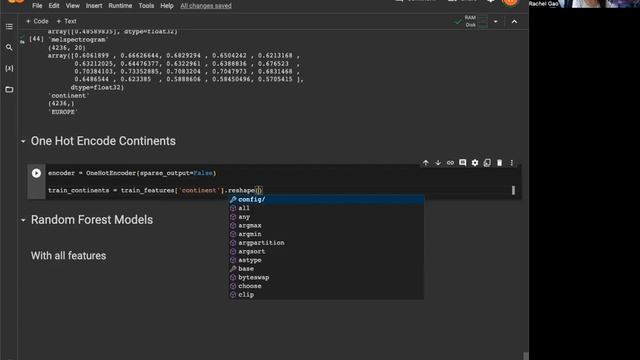Click the All changes saved link

point(206,6)
